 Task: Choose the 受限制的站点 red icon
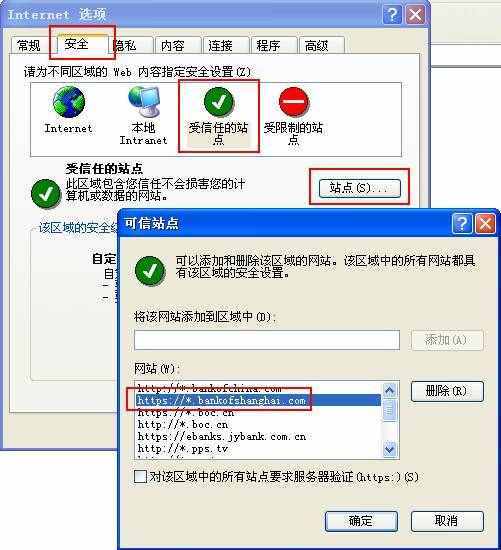(294, 102)
